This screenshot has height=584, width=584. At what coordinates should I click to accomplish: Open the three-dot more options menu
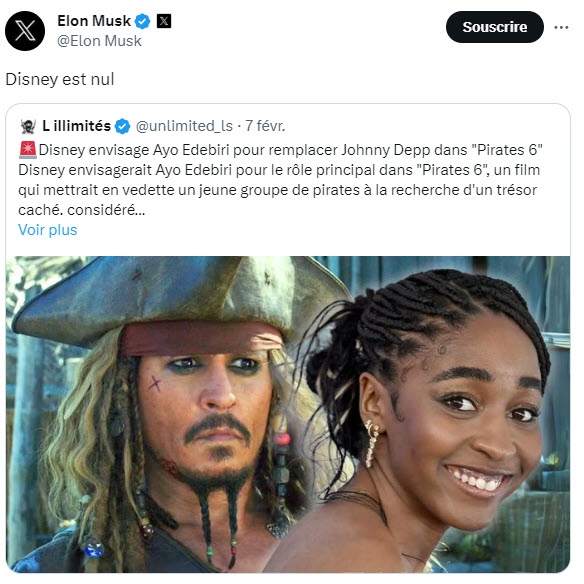561,27
